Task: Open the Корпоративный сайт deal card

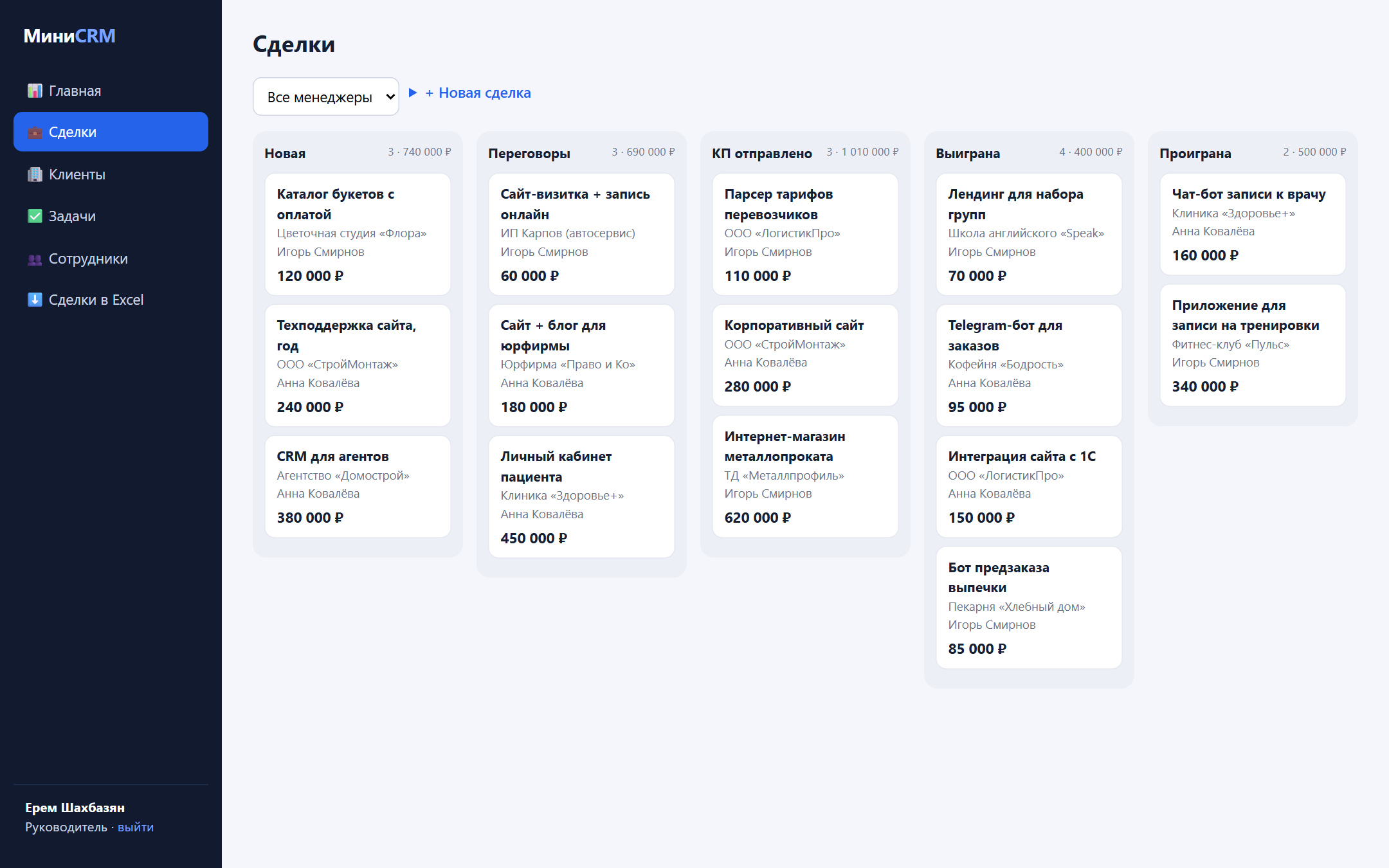Action: (x=805, y=356)
